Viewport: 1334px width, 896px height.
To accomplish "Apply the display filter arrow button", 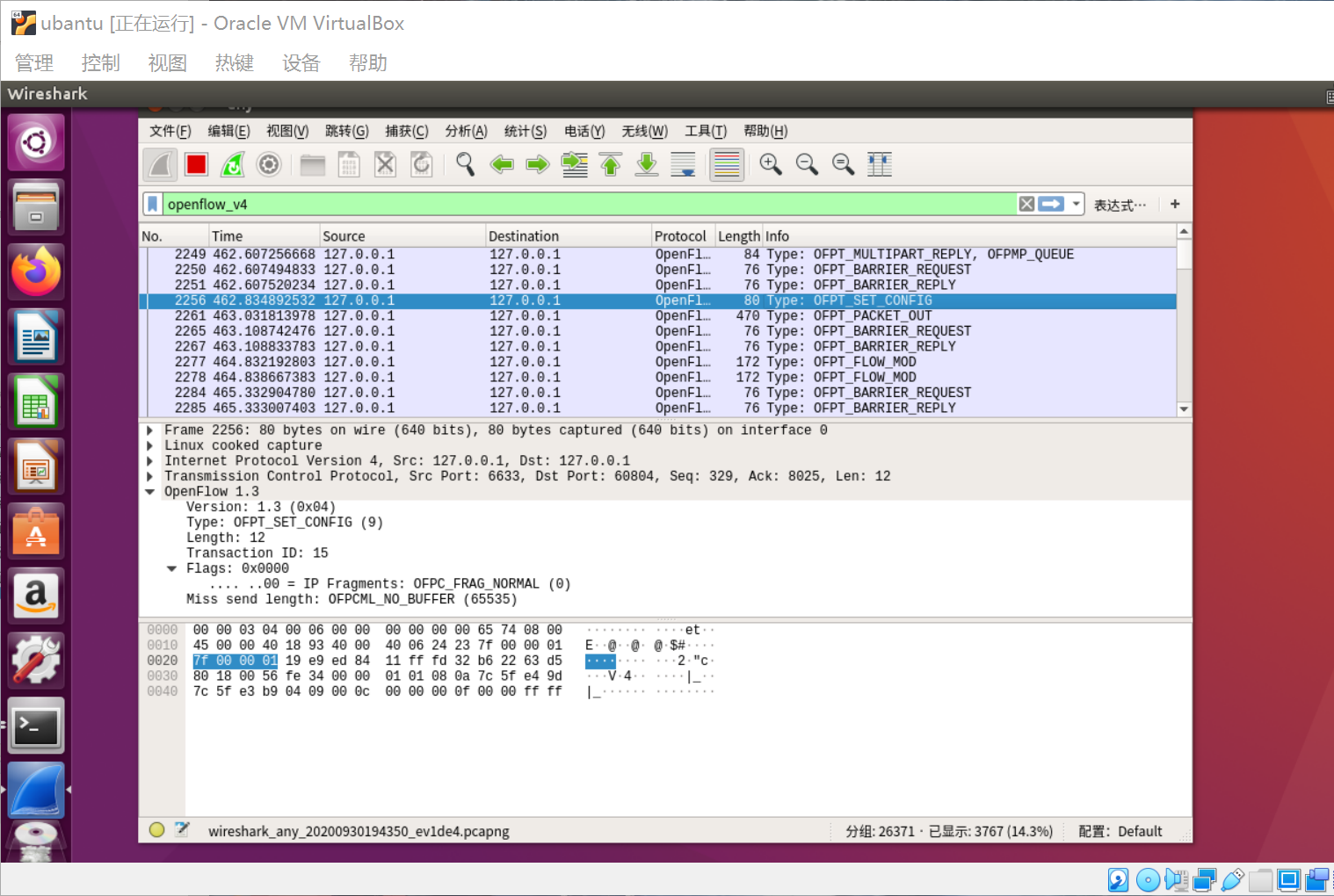I will click(x=1051, y=204).
